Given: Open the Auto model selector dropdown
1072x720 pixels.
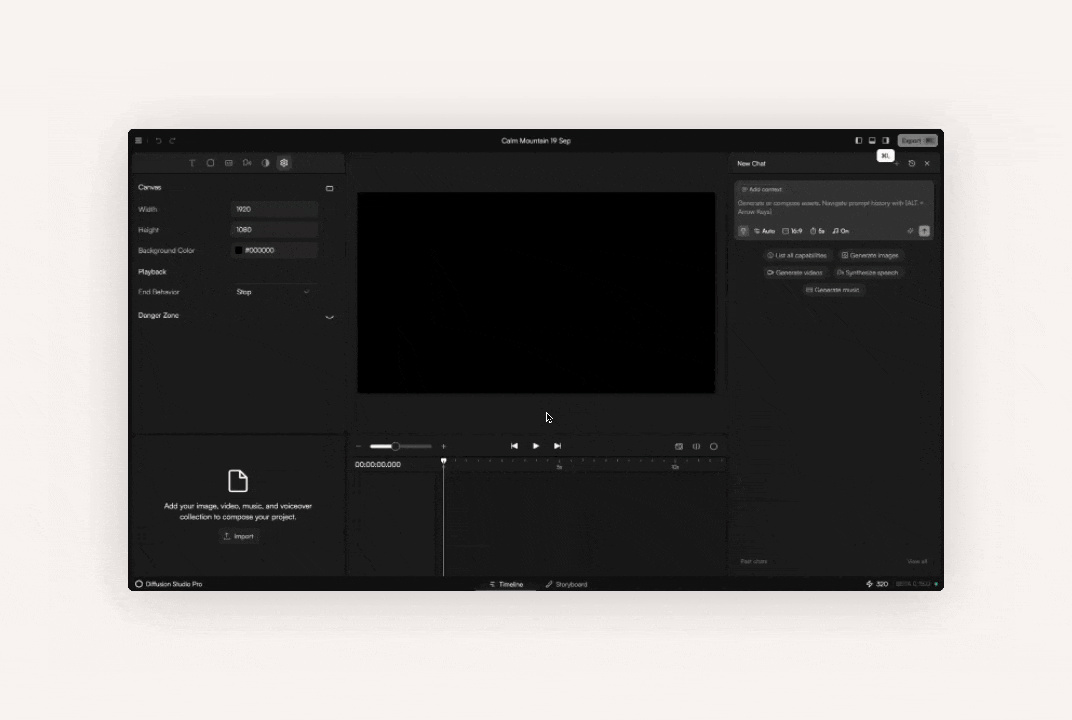Looking at the screenshot, I should pyautogui.click(x=765, y=231).
